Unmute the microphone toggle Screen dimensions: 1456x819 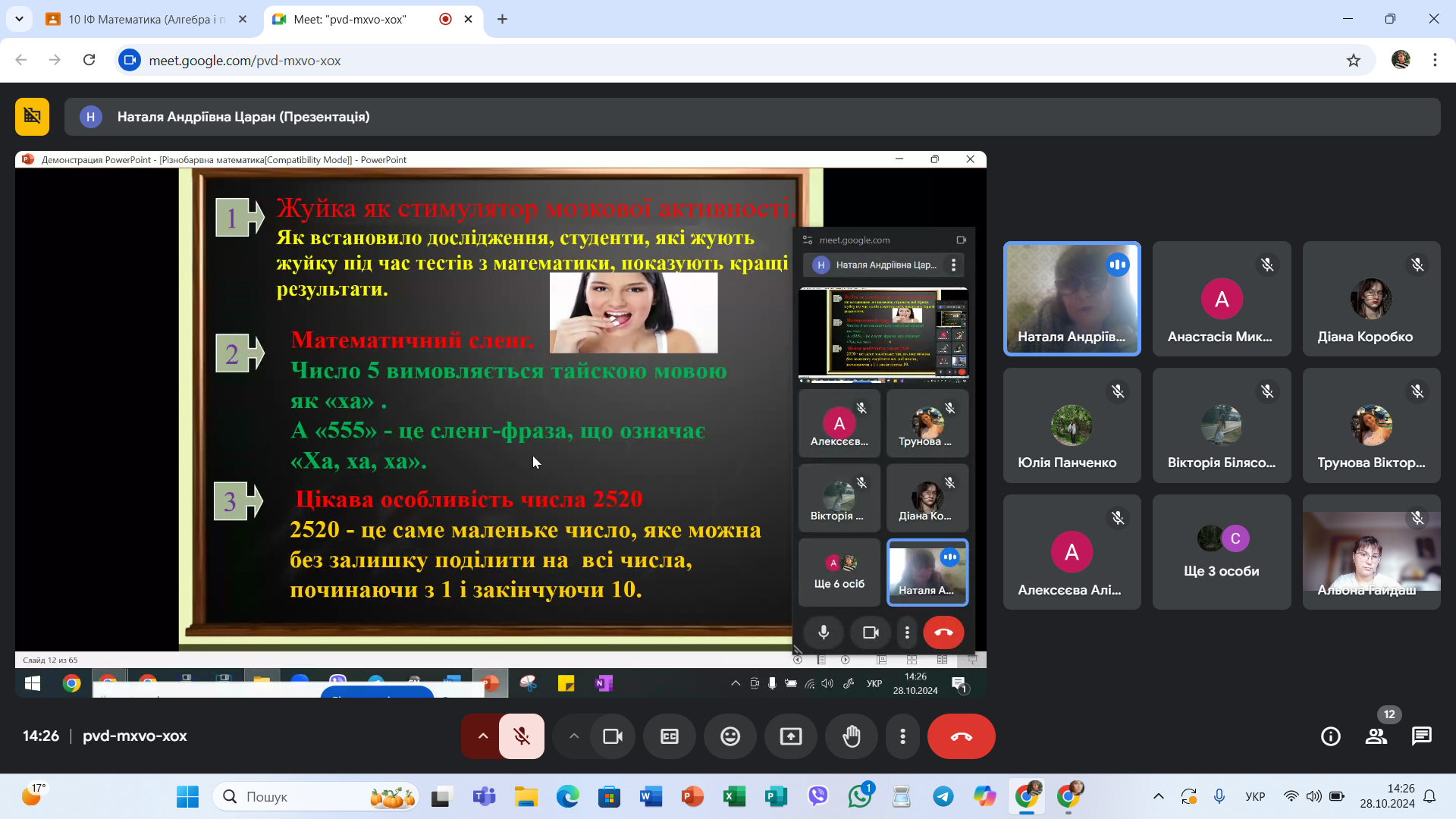tap(522, 736)
